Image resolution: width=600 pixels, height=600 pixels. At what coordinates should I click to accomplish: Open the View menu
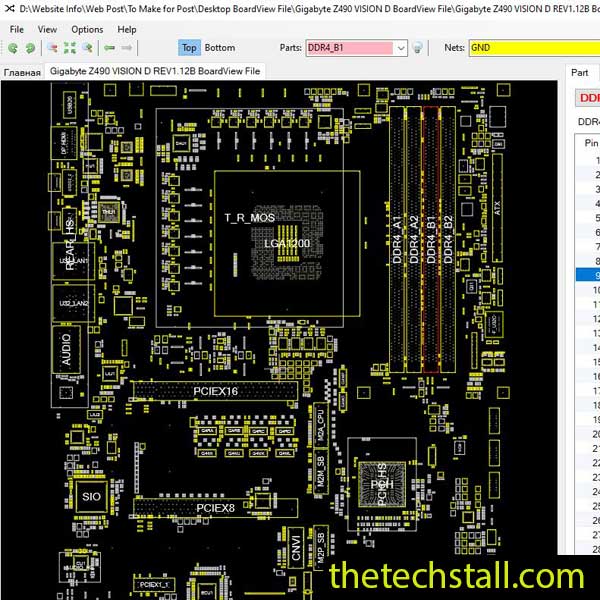point(47,29)
